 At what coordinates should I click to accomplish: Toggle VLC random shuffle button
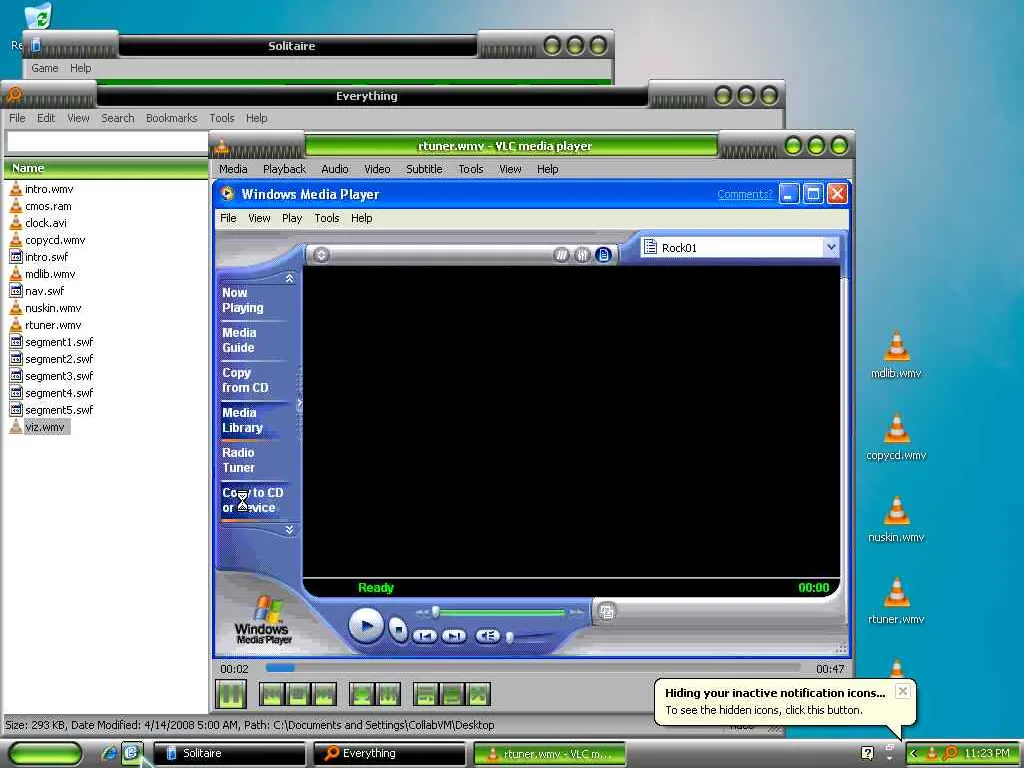(x=478, y=694)
